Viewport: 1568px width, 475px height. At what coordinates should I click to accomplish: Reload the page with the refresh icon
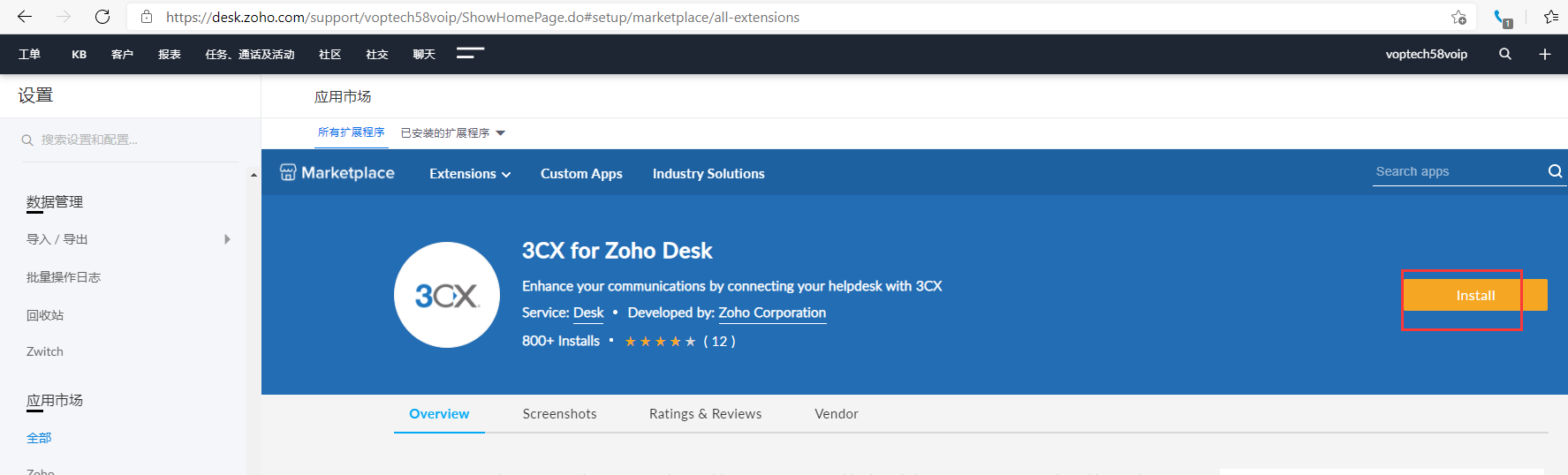point(102,17)
